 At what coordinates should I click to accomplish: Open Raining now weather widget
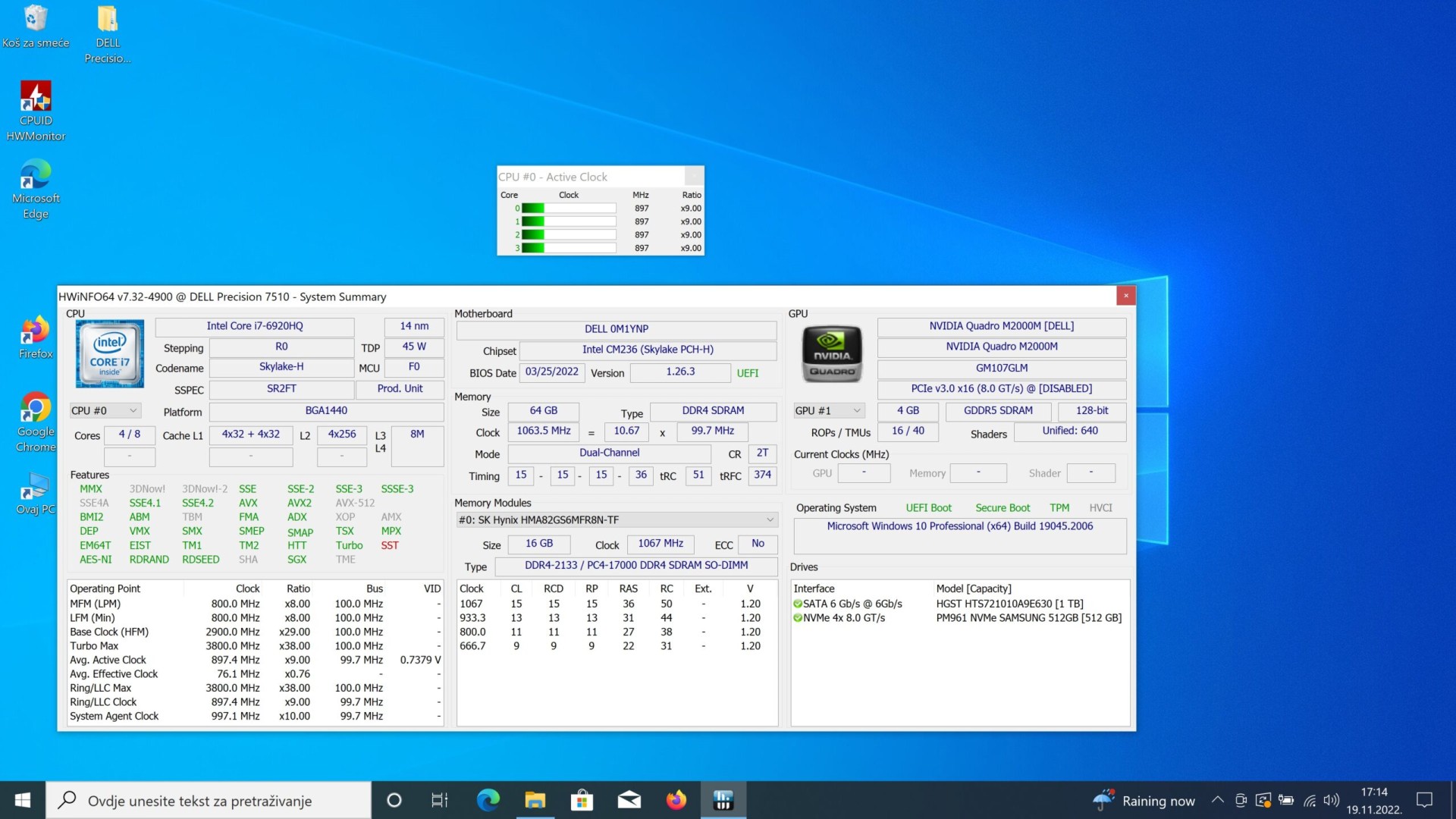[1144, 800]
